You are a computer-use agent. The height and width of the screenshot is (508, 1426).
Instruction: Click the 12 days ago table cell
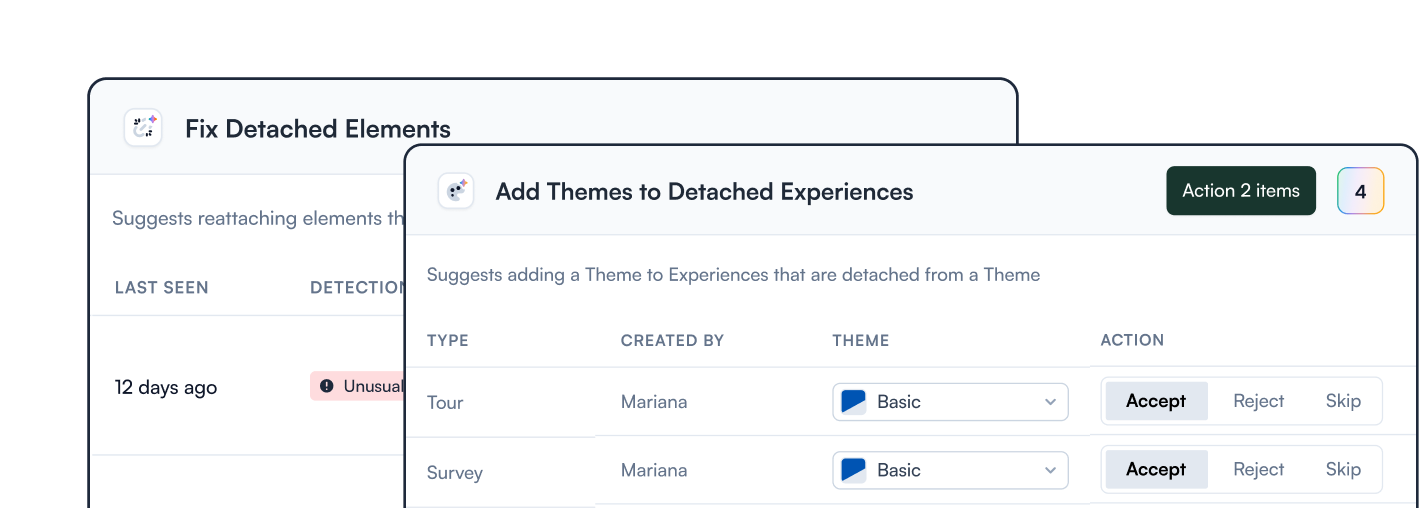[166, 387]
